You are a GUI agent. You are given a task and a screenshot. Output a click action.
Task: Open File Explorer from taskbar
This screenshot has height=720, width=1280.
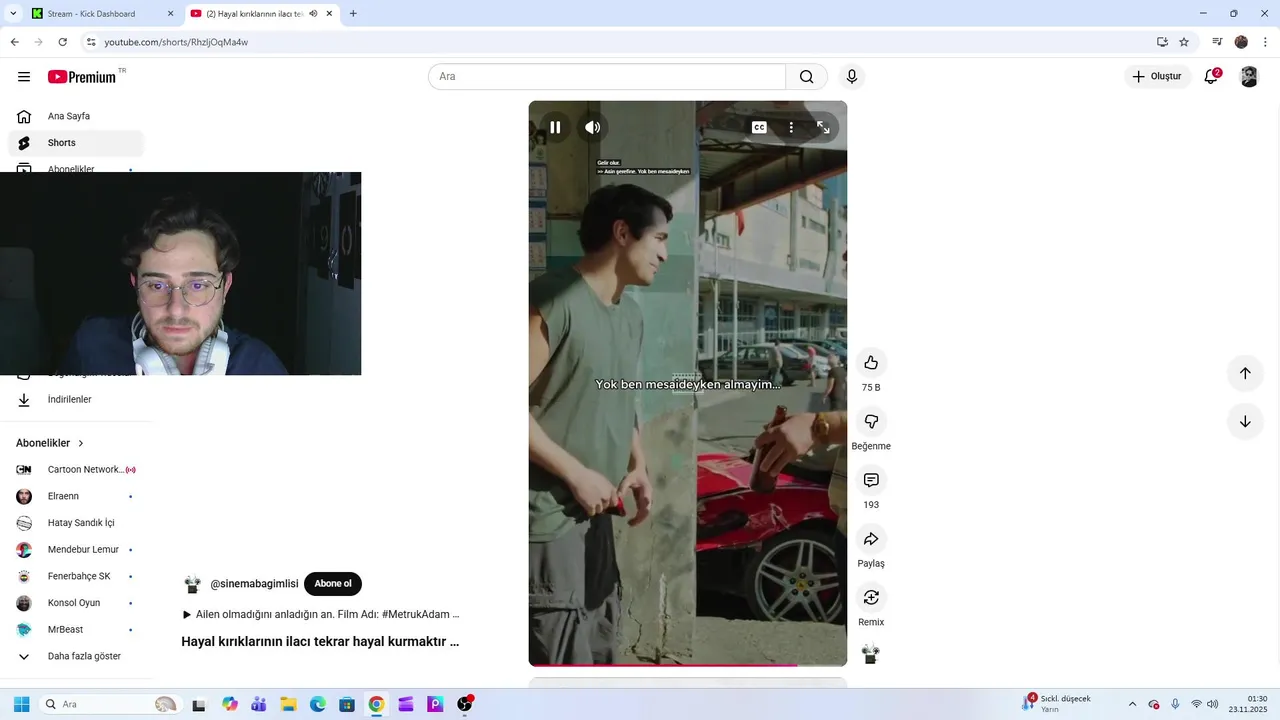pyautogui.click(x=288, y=704)
